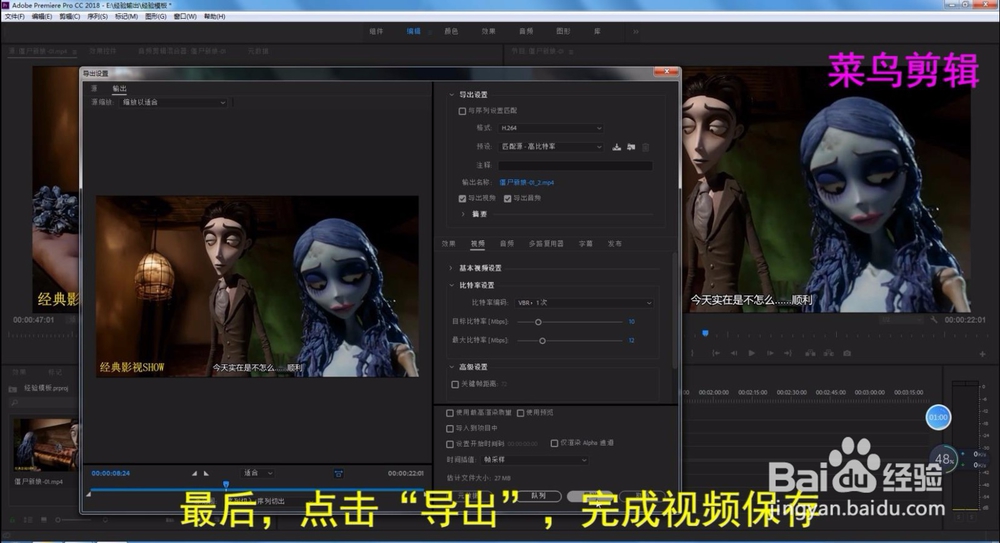Switch to the Publish tab
Image resolution: width=1000 pixels, height=543 pixels.
tap(615, 244)
